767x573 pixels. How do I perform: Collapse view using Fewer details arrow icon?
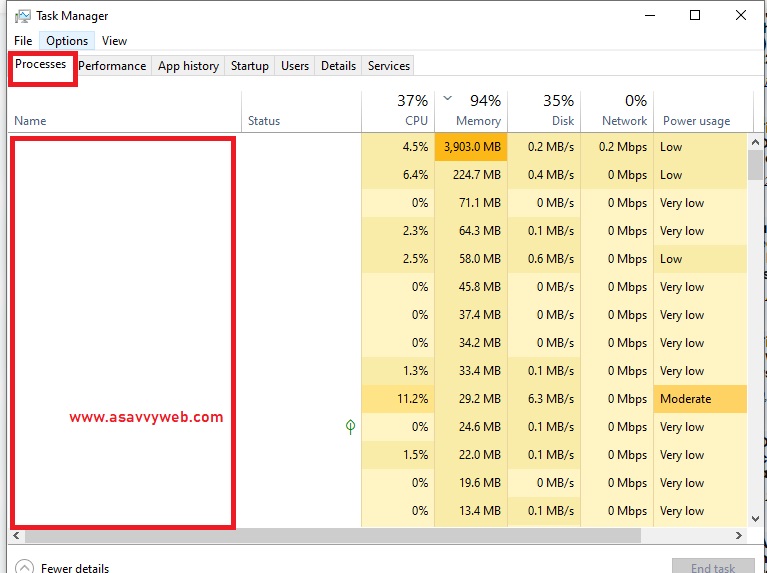24,567
